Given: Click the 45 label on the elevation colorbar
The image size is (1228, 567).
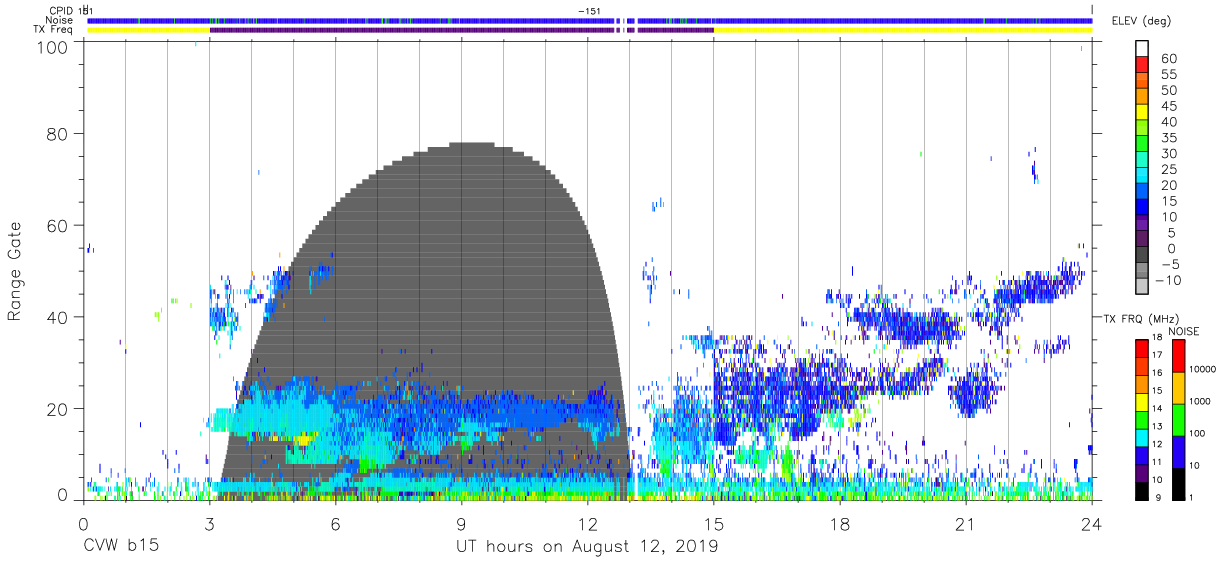Looking at the screenshot, I should click(1169, 107).
